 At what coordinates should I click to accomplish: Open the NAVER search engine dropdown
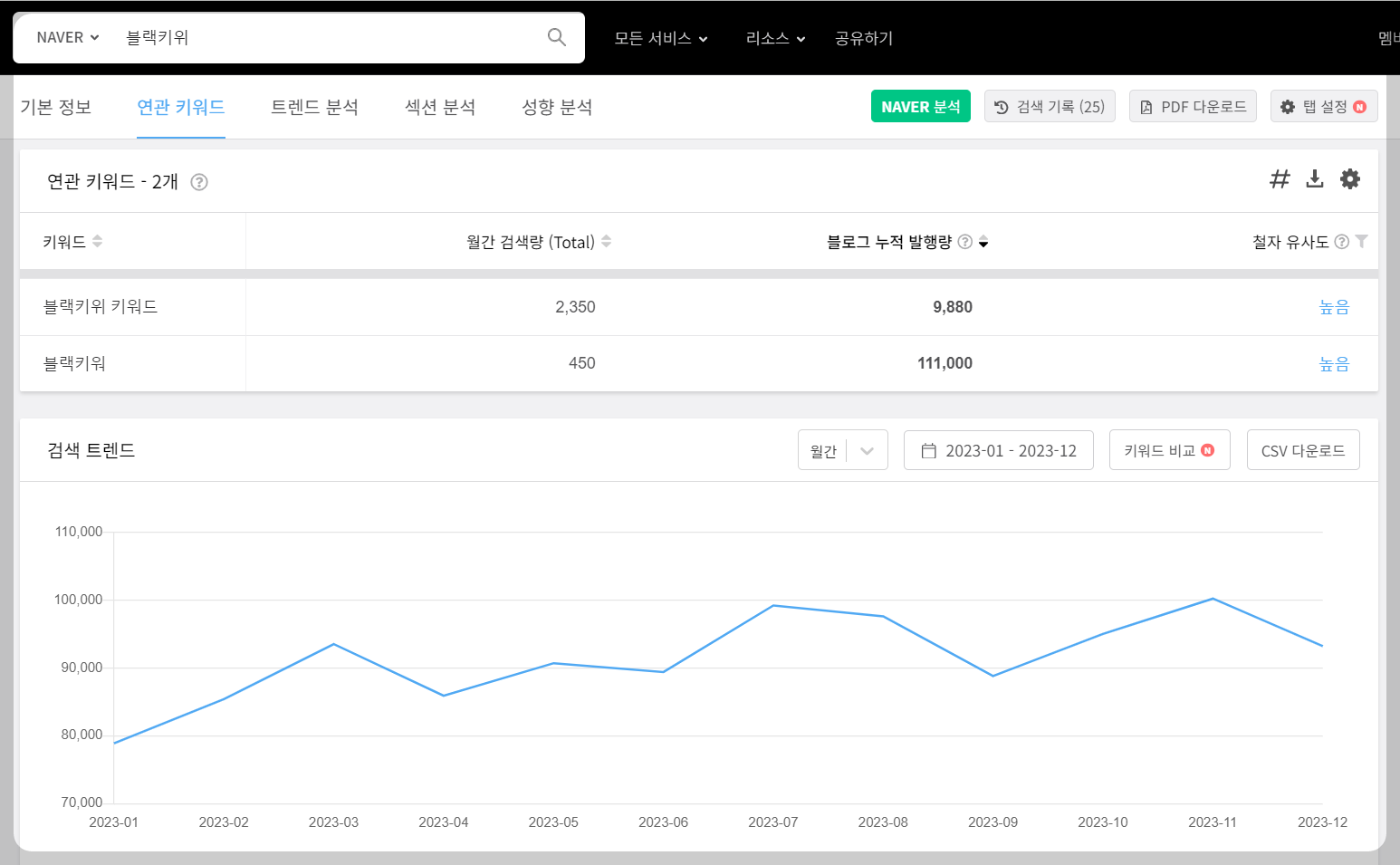68,37
